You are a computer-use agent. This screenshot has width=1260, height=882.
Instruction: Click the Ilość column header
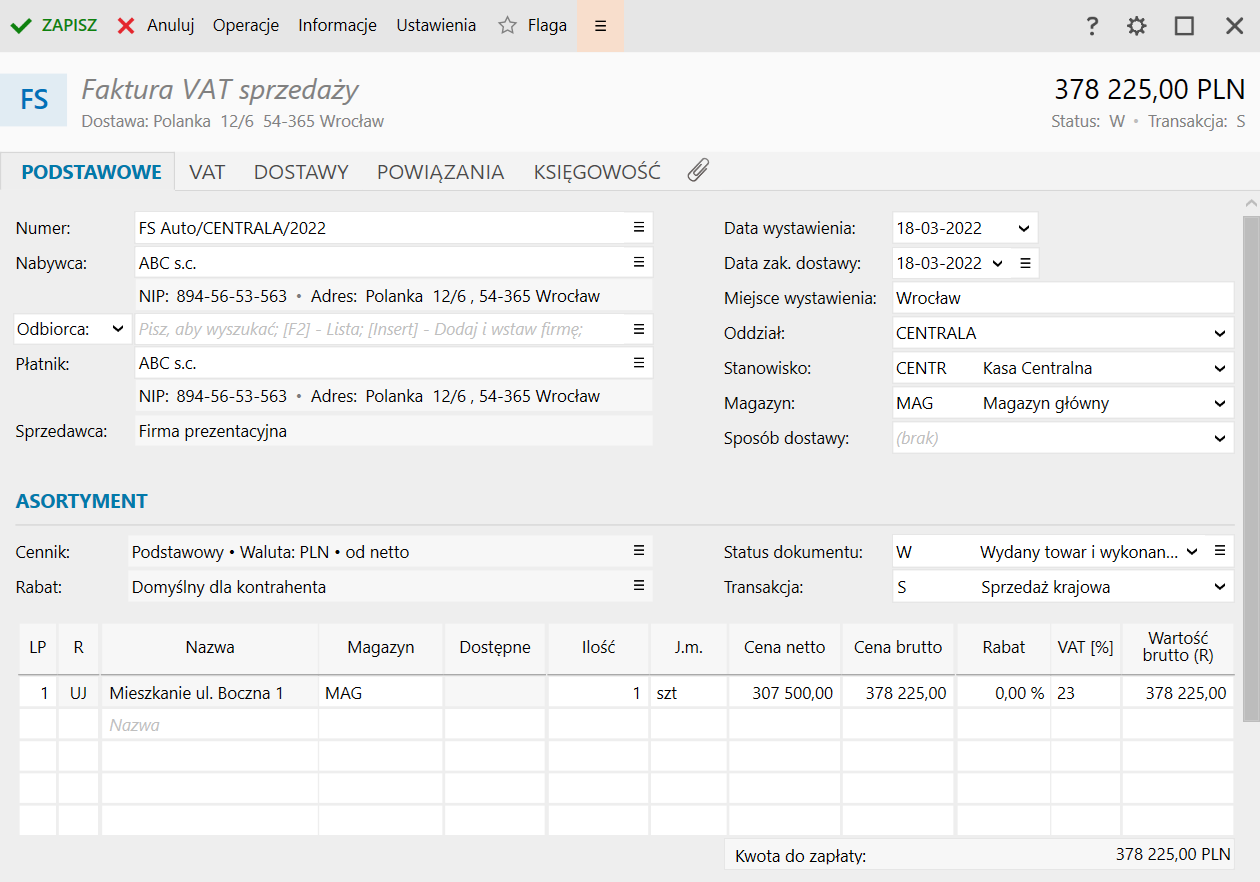tap(598, 647)
